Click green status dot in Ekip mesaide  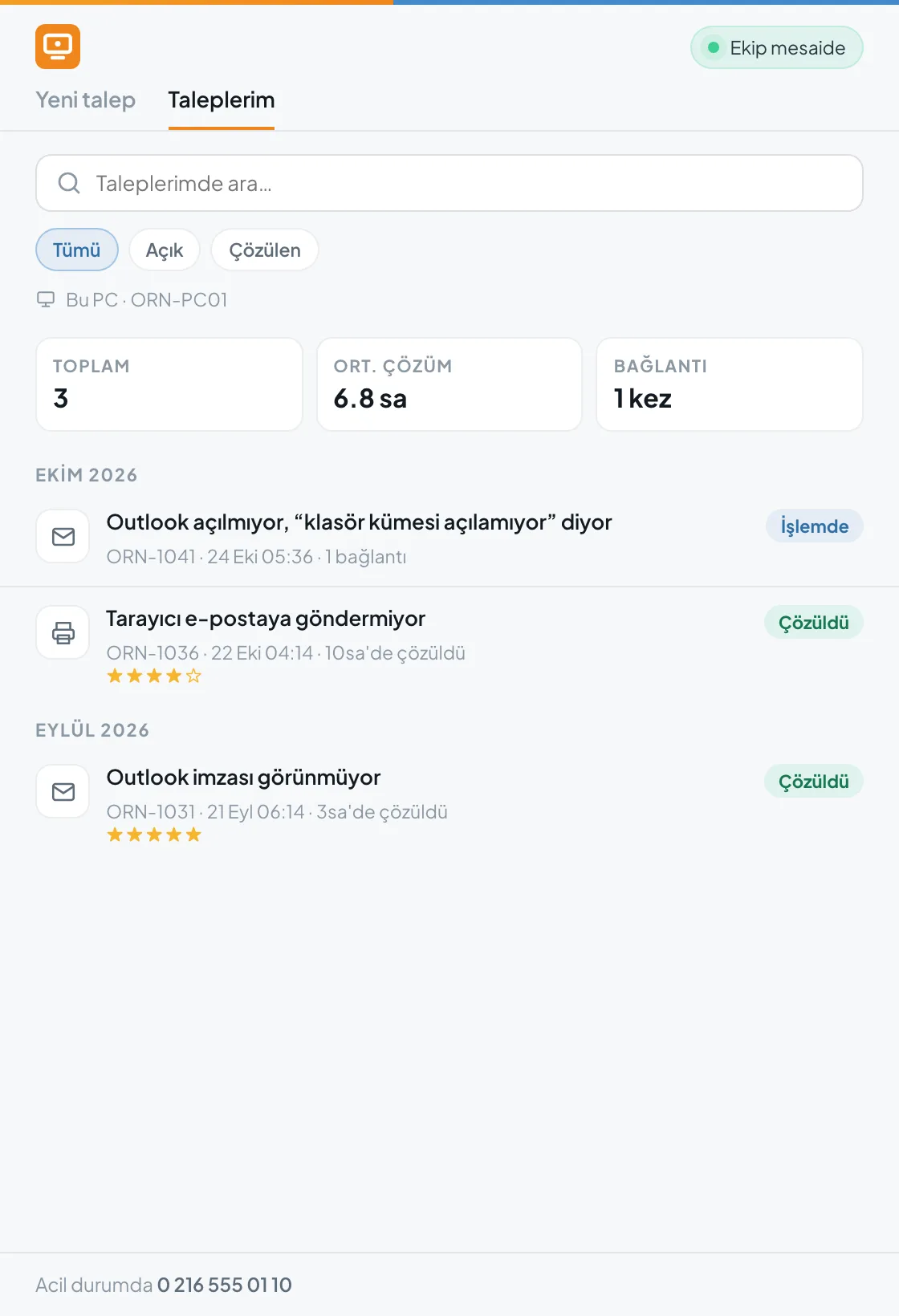tap(713, 47)
